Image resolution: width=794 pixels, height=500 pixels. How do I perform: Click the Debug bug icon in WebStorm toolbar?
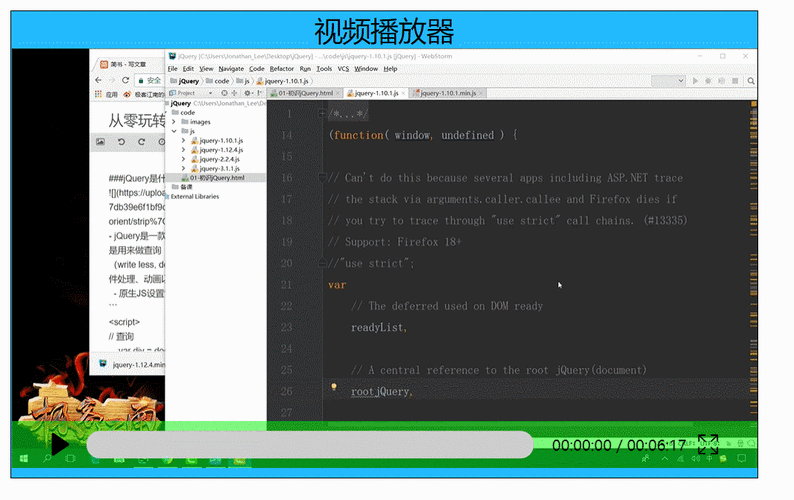coord(708,81)
